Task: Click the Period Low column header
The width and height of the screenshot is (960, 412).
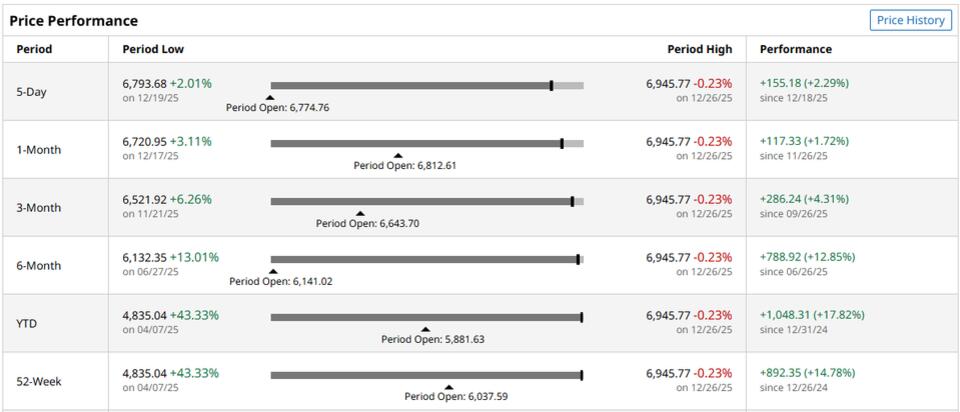Action: [x=153, y=49]
